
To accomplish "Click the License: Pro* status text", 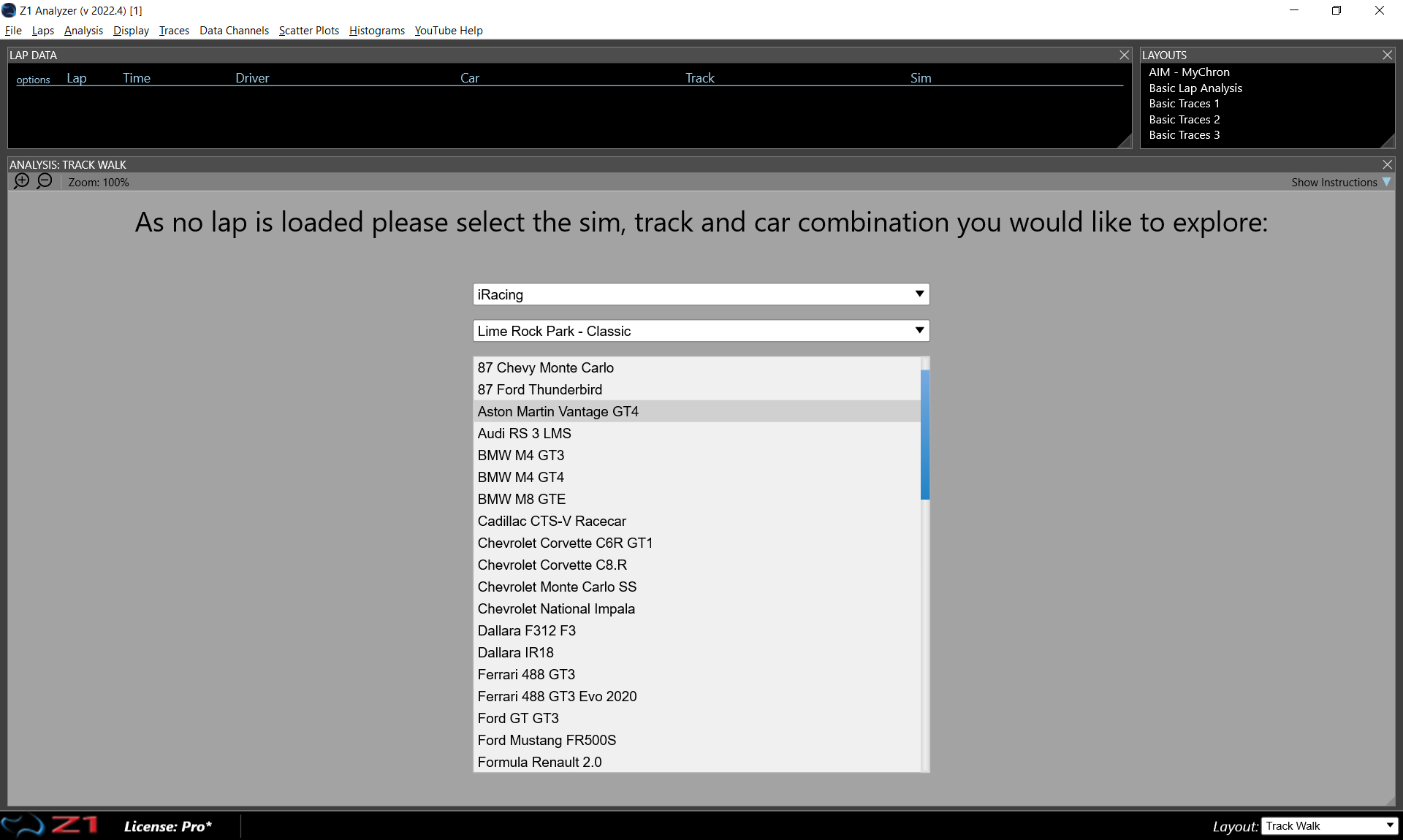I will tap(168, 826).
